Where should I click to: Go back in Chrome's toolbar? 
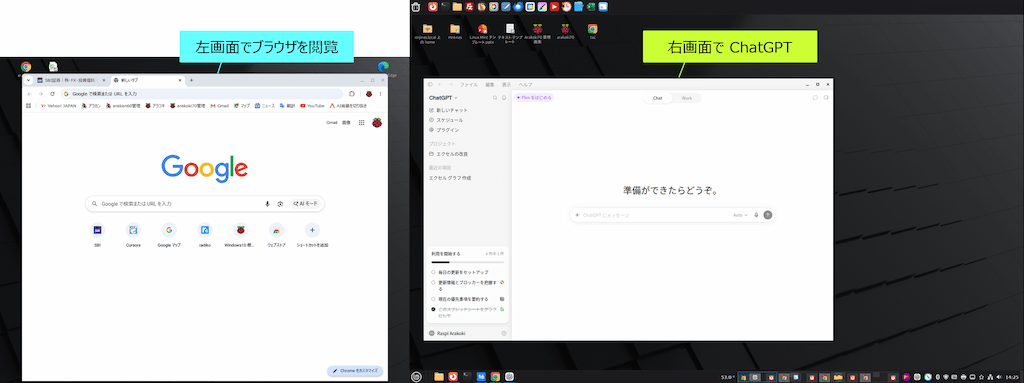(x=29, y=94)
